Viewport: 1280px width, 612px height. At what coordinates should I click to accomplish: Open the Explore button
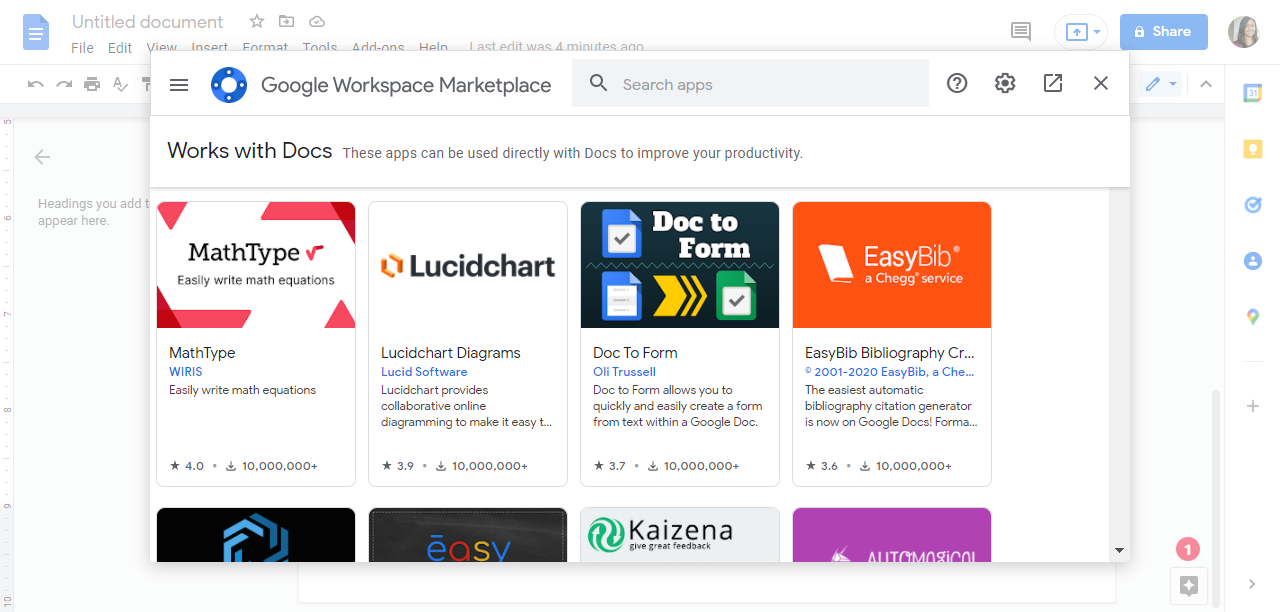[1189, 586]
